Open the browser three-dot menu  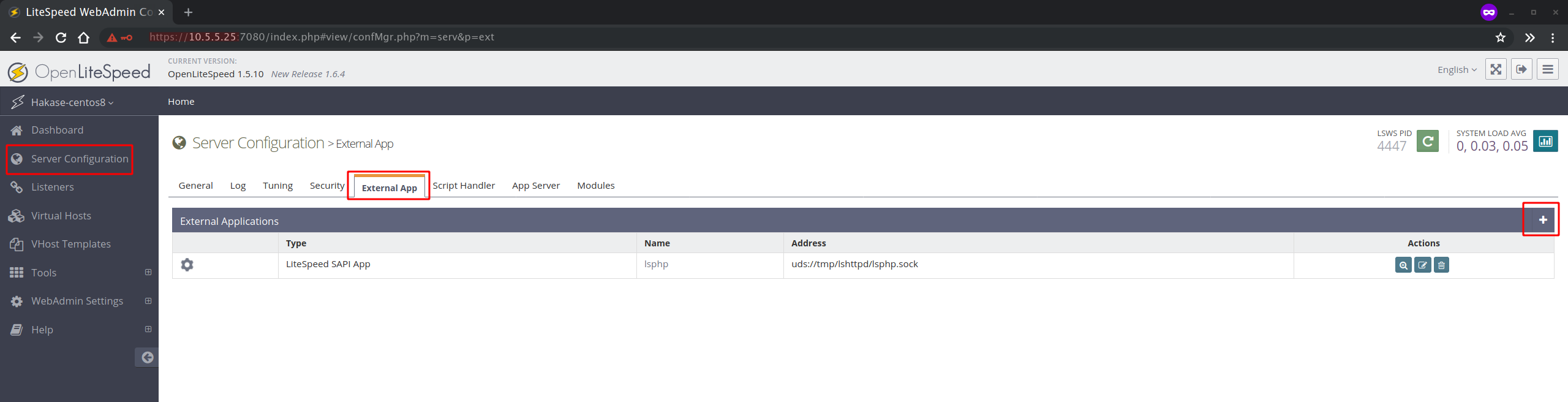(x=1553, y=37)
